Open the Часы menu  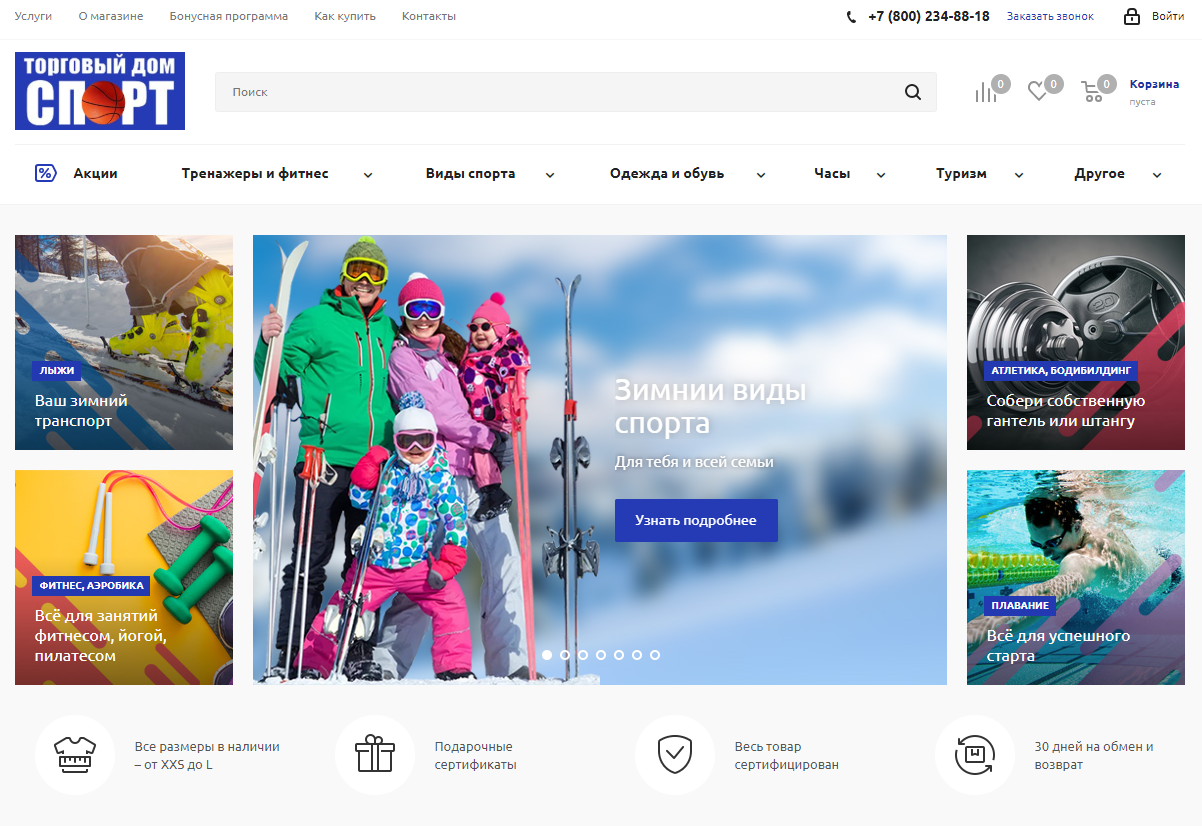pos(832,173)
